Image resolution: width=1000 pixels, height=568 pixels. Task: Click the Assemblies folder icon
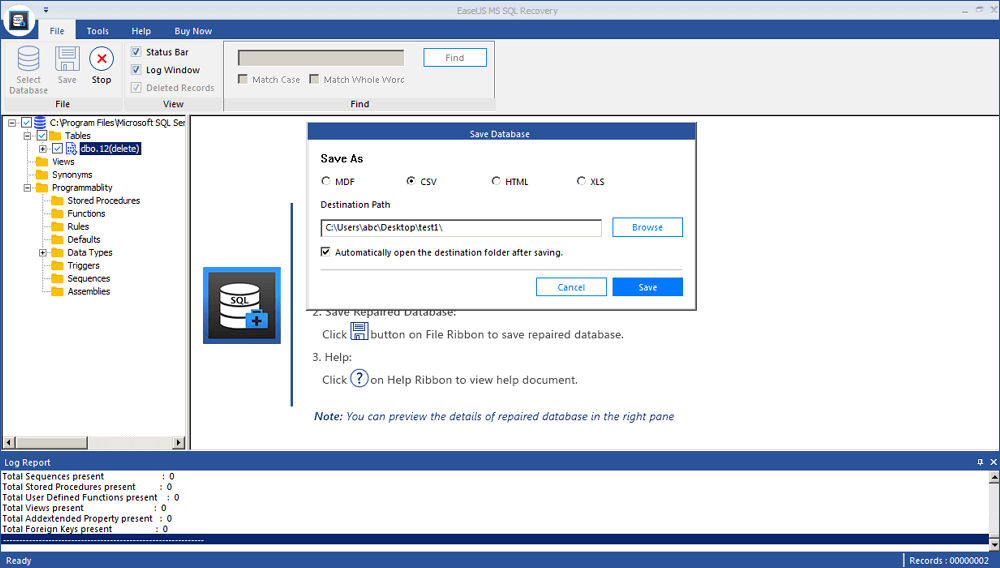pos(57,291)
